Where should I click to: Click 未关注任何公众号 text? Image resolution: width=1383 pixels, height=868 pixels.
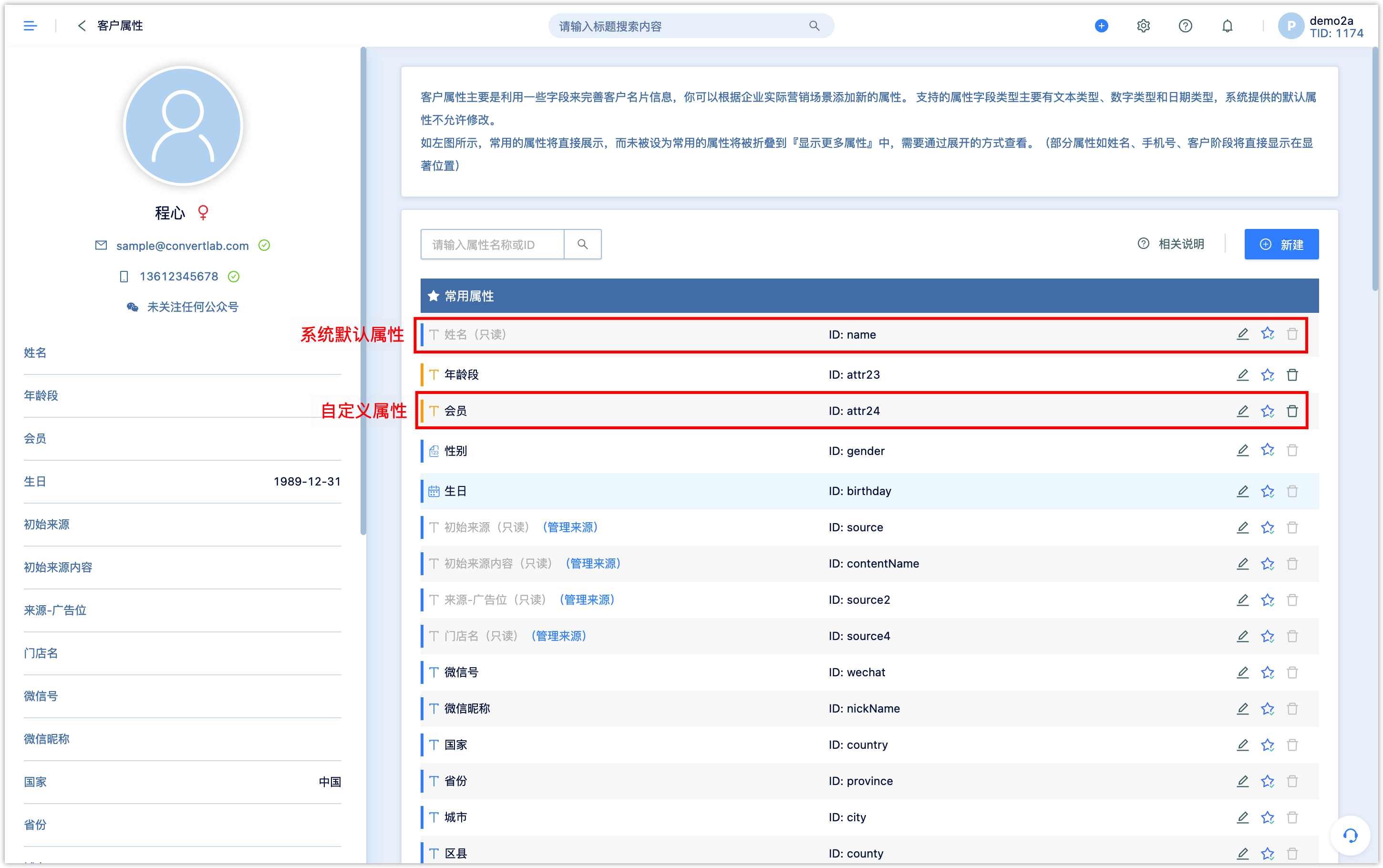193,307
